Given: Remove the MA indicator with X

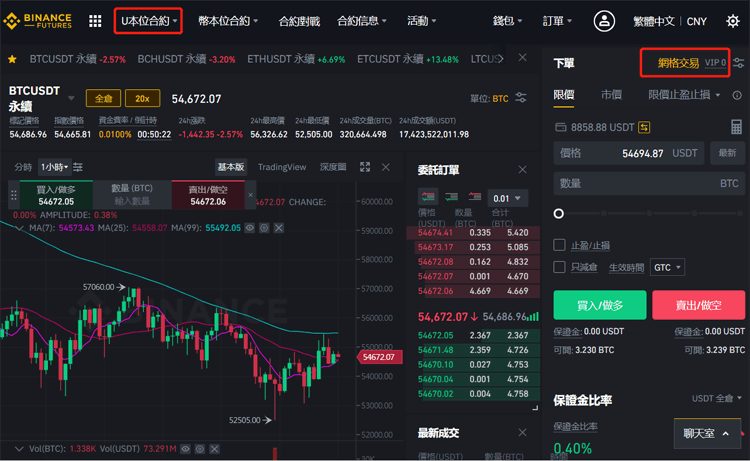Looking at the screenshot, I should click(x=279, y=228).
